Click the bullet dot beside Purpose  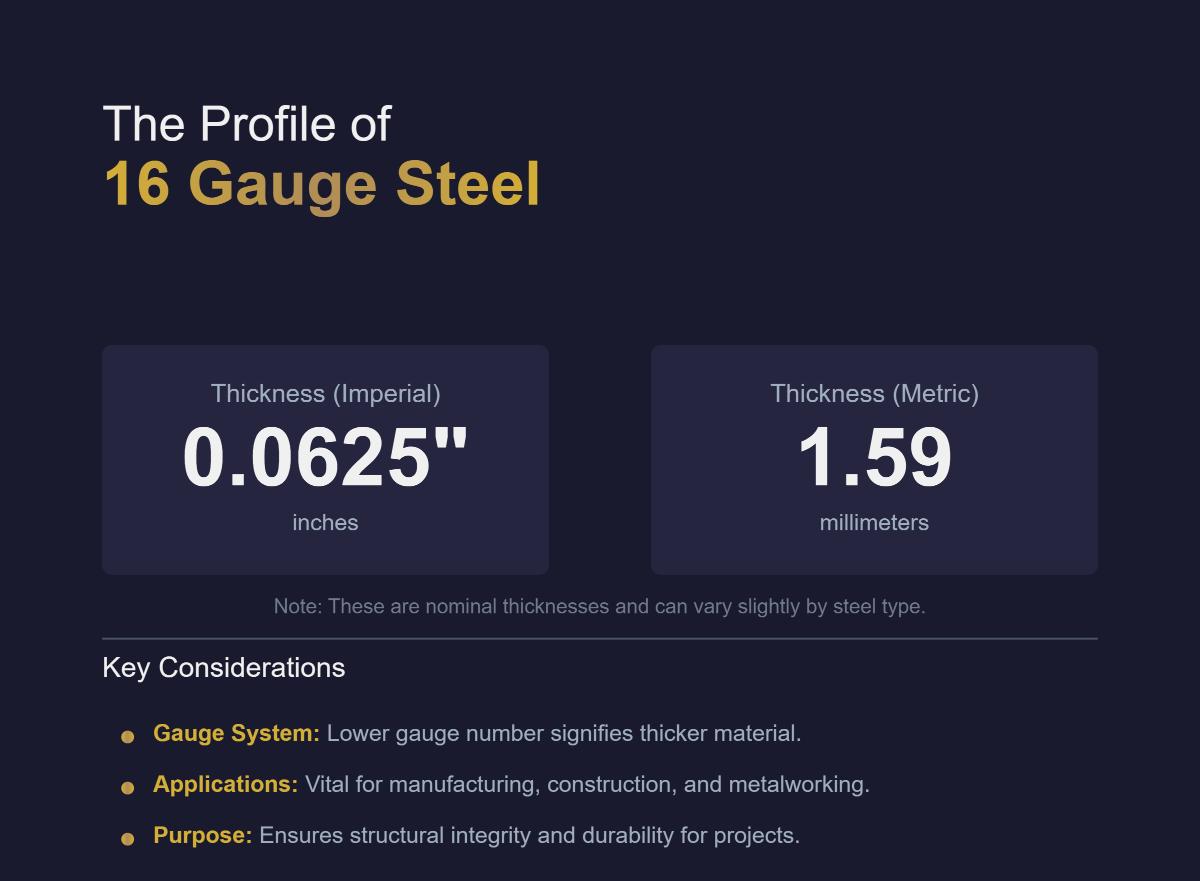[x=128, y=839]
